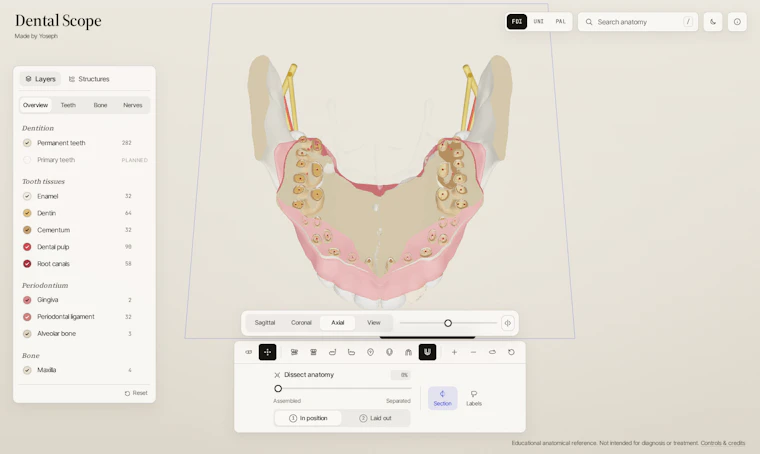Toggle Dental pulp layer checkbox
The image size is (760, 454).
tap(27, 247)
